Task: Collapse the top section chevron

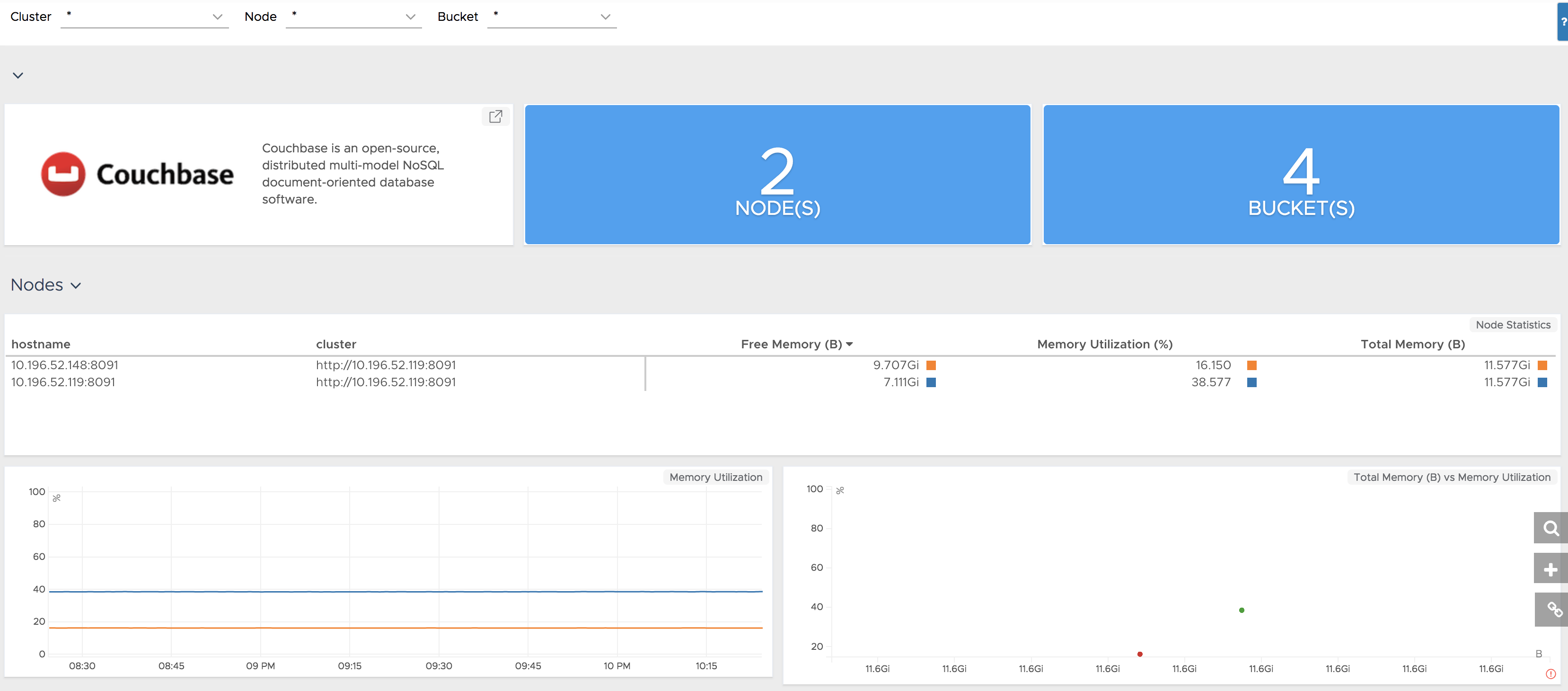Action: point(18,76)
